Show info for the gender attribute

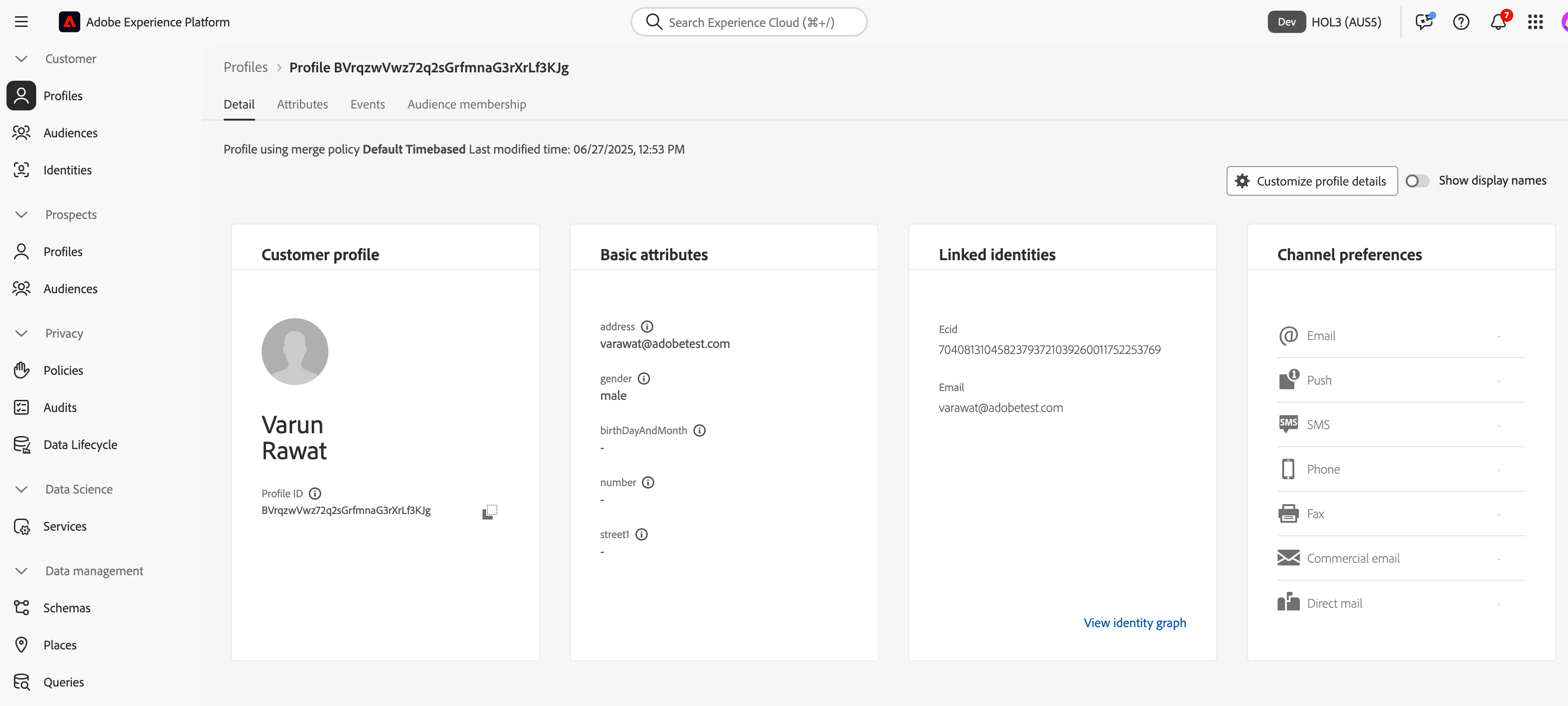(644, 378)
